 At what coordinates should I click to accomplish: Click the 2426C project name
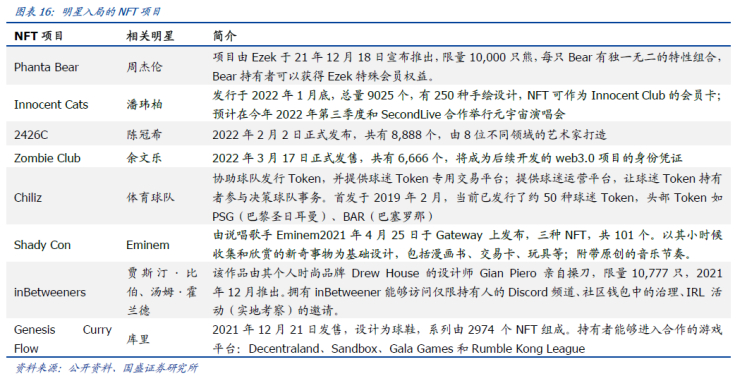click(x=31, y=135)
